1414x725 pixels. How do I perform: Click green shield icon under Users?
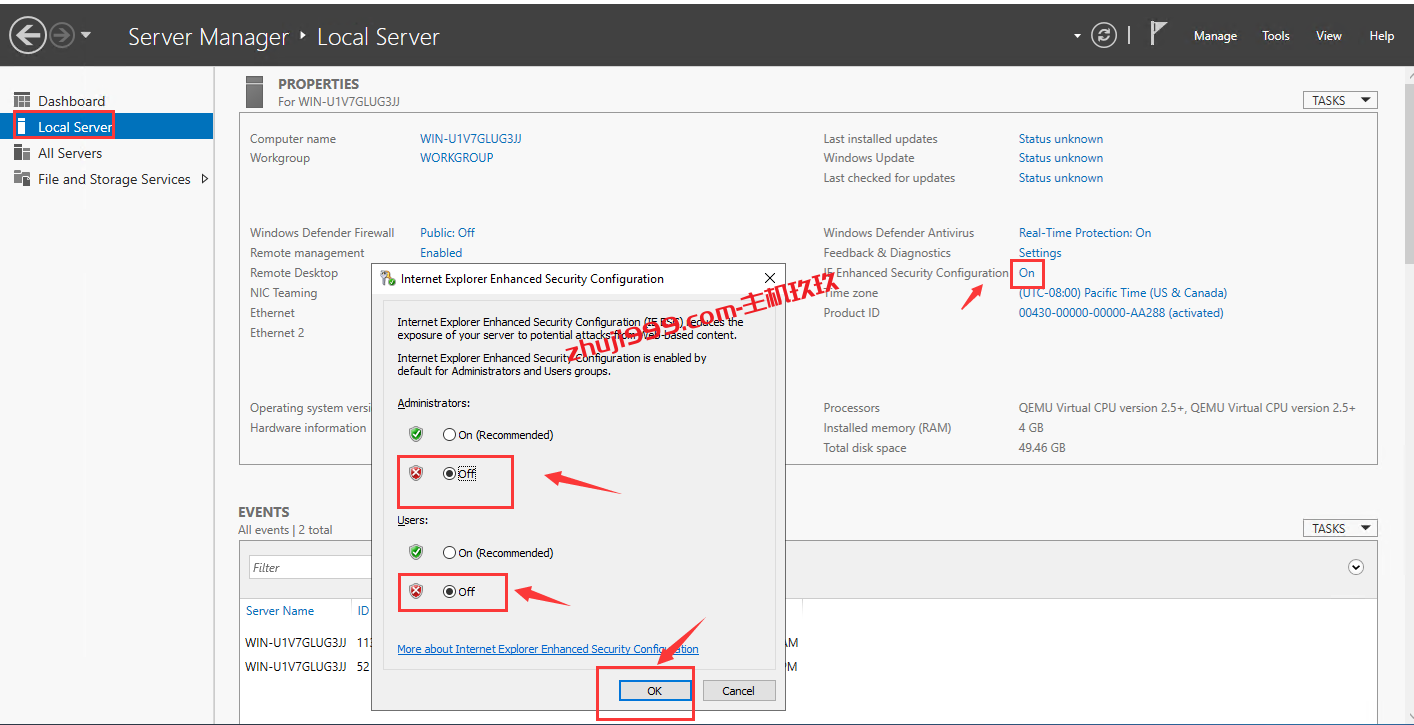(x=416, y=552)
